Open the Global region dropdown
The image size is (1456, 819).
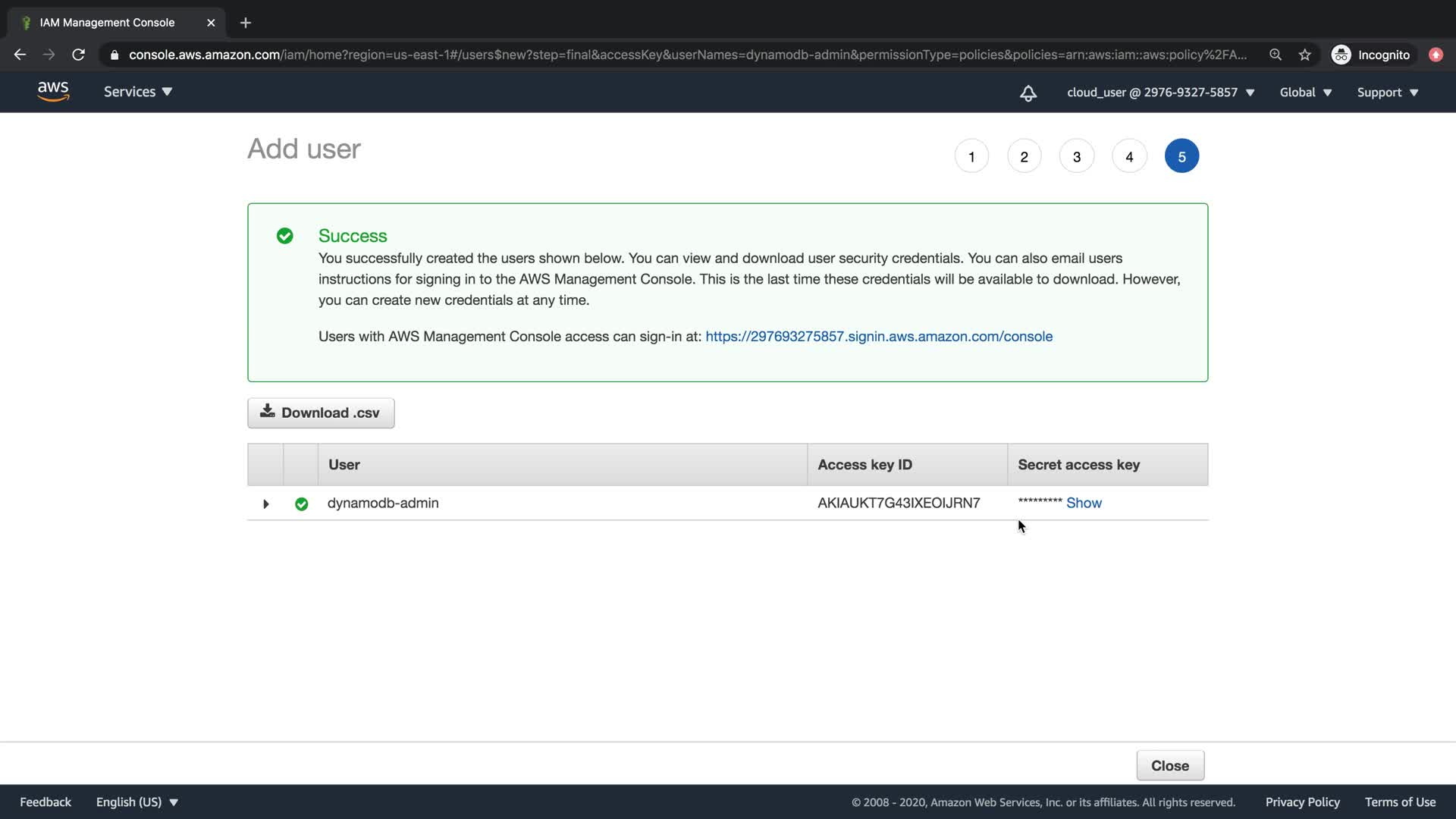tap(1305, 93)
